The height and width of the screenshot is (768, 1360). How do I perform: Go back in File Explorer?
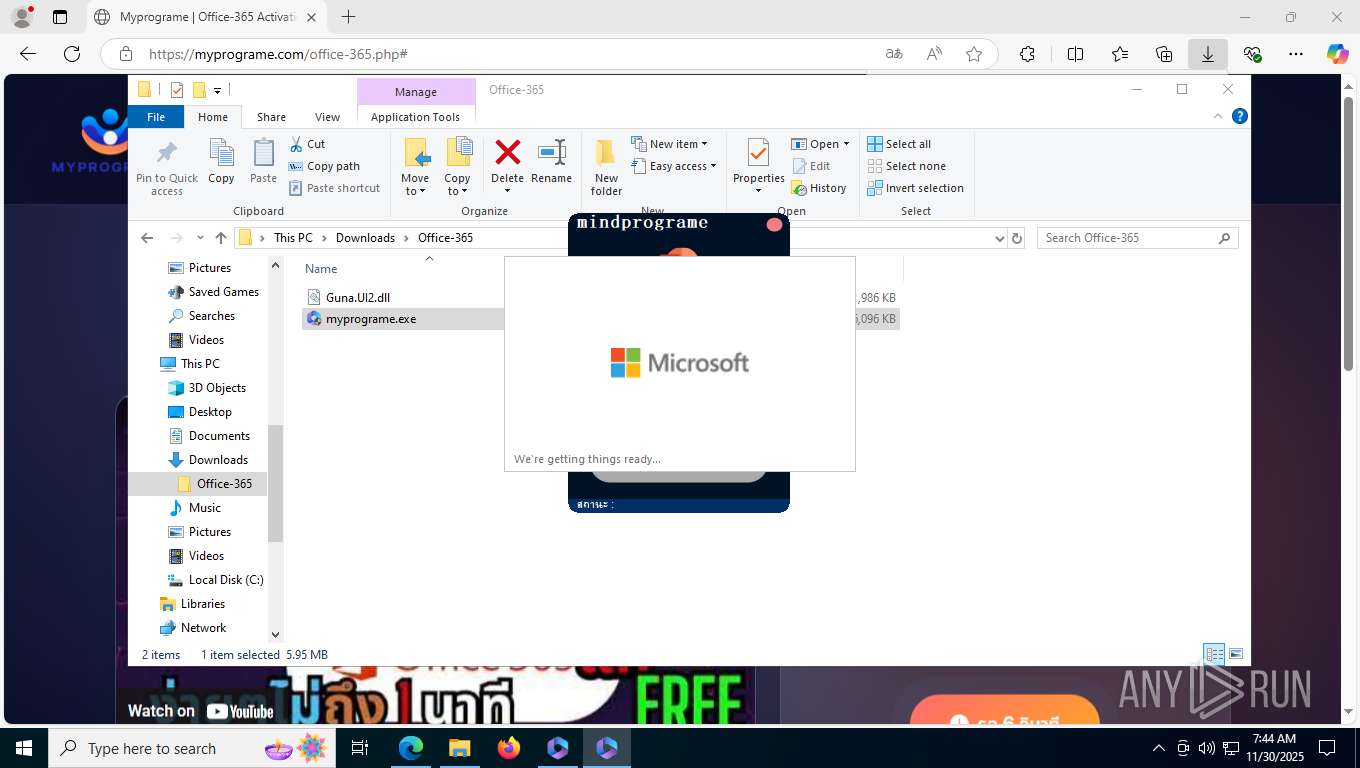(x=147, y=238)
